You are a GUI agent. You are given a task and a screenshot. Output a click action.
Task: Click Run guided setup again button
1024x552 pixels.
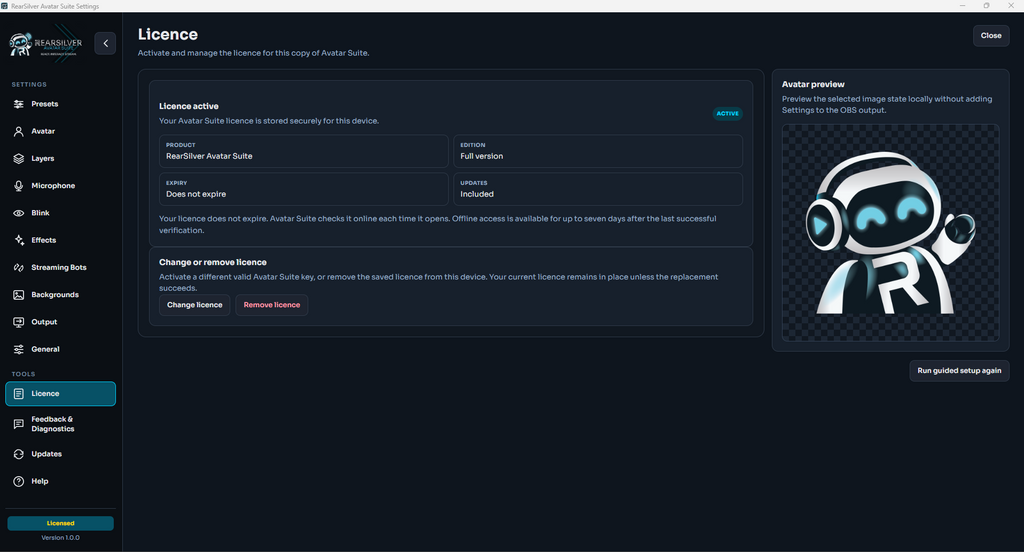959,371
